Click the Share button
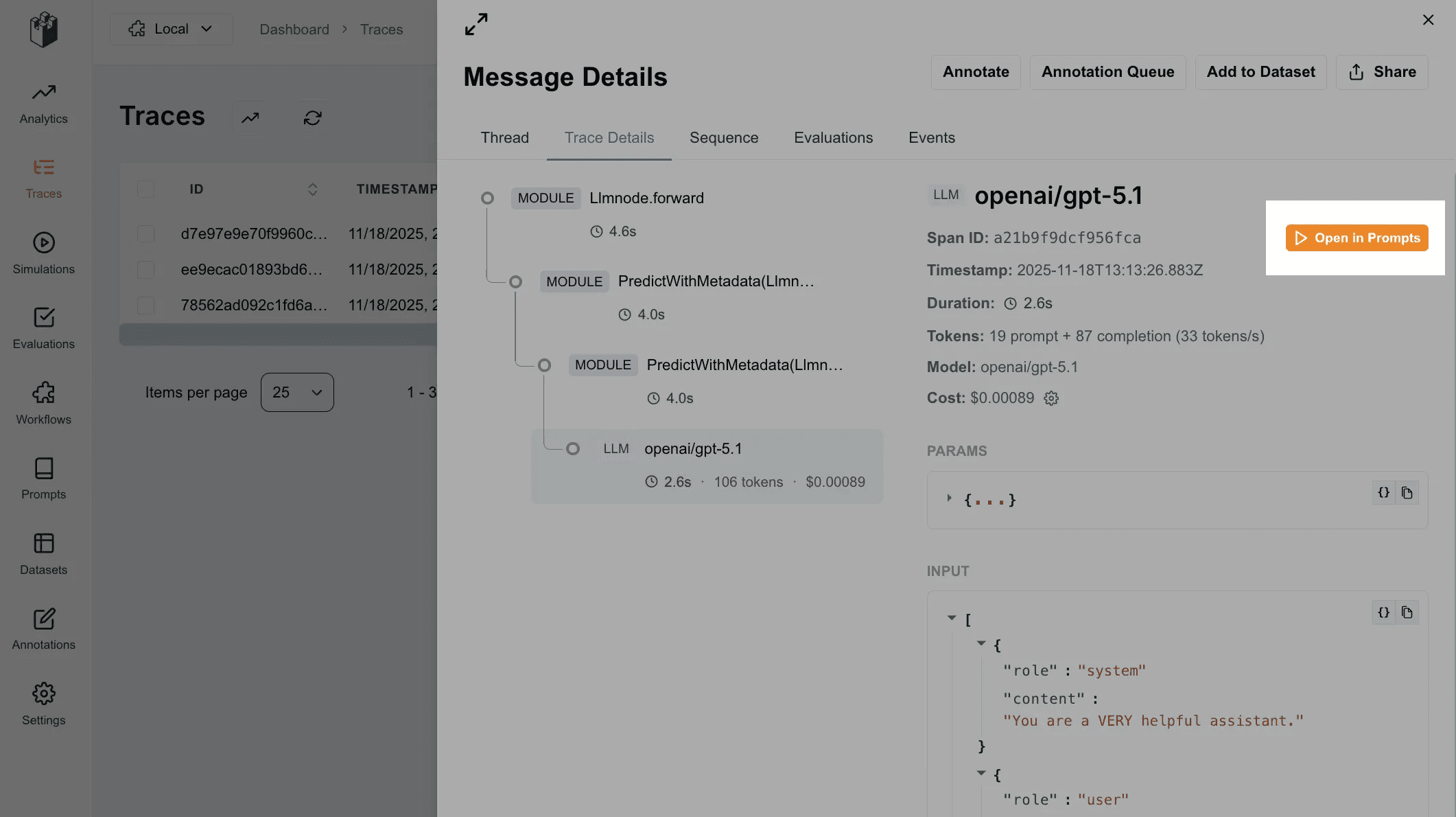1456x817 pixels. tap(1382, 72)
